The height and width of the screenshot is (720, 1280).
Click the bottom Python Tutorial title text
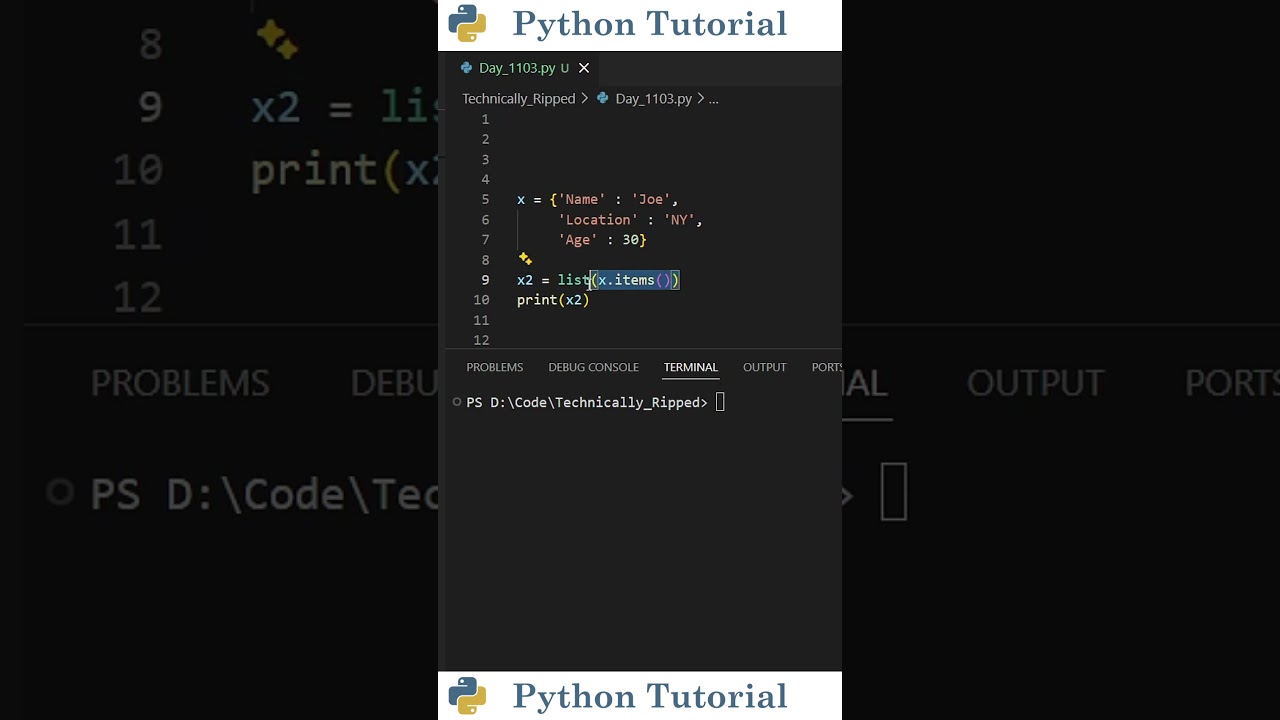(650, 696)
